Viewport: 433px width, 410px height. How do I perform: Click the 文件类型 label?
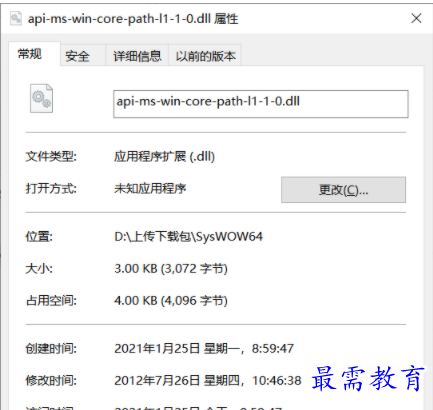coord(51,156)
